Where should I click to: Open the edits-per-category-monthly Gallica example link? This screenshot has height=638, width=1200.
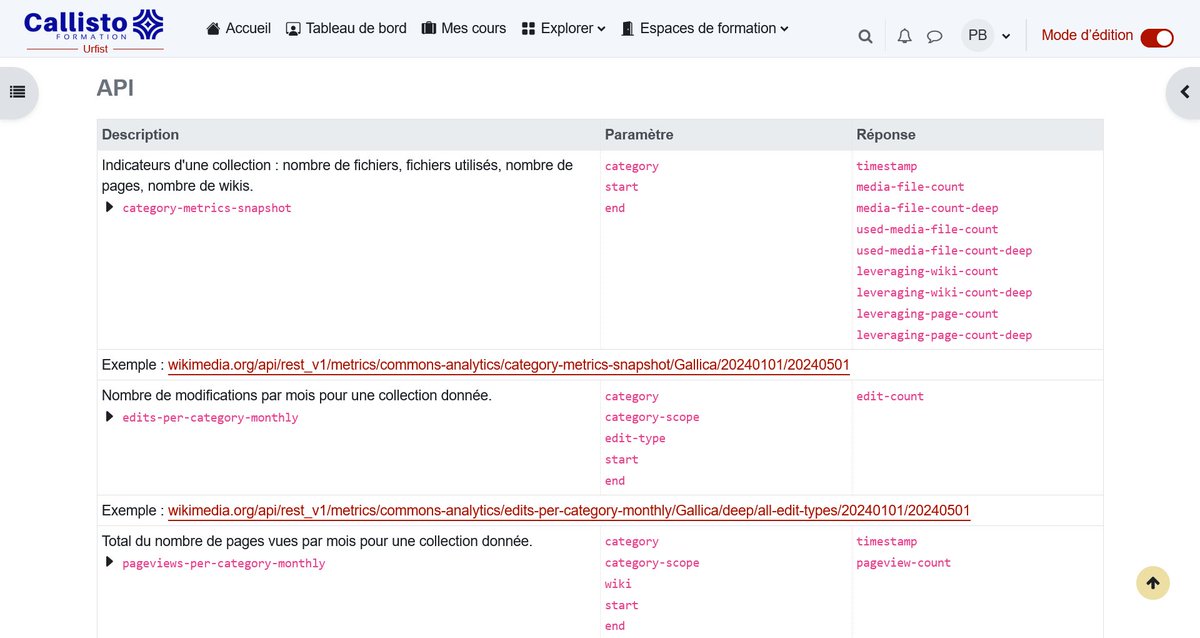click(x=568, y=510)
